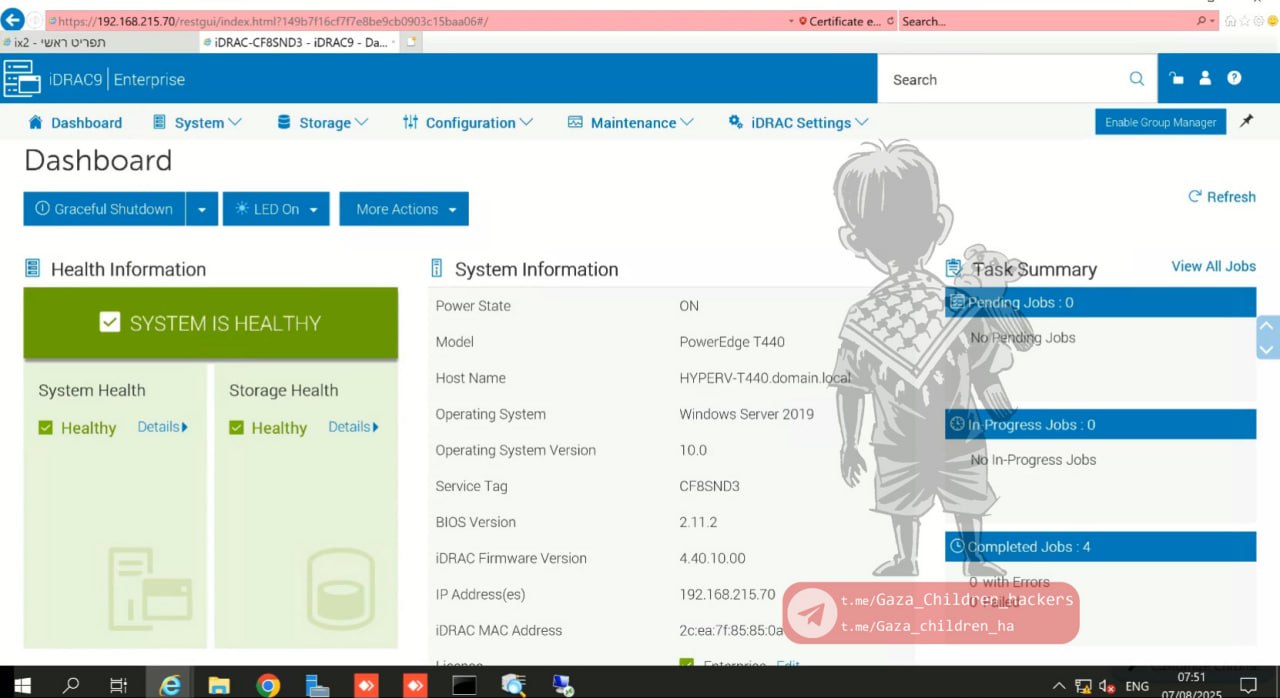The image size is (1280, 698).
Task: Click the Refresh icon on the dashboard
Action: click(x=1194, y=197)
